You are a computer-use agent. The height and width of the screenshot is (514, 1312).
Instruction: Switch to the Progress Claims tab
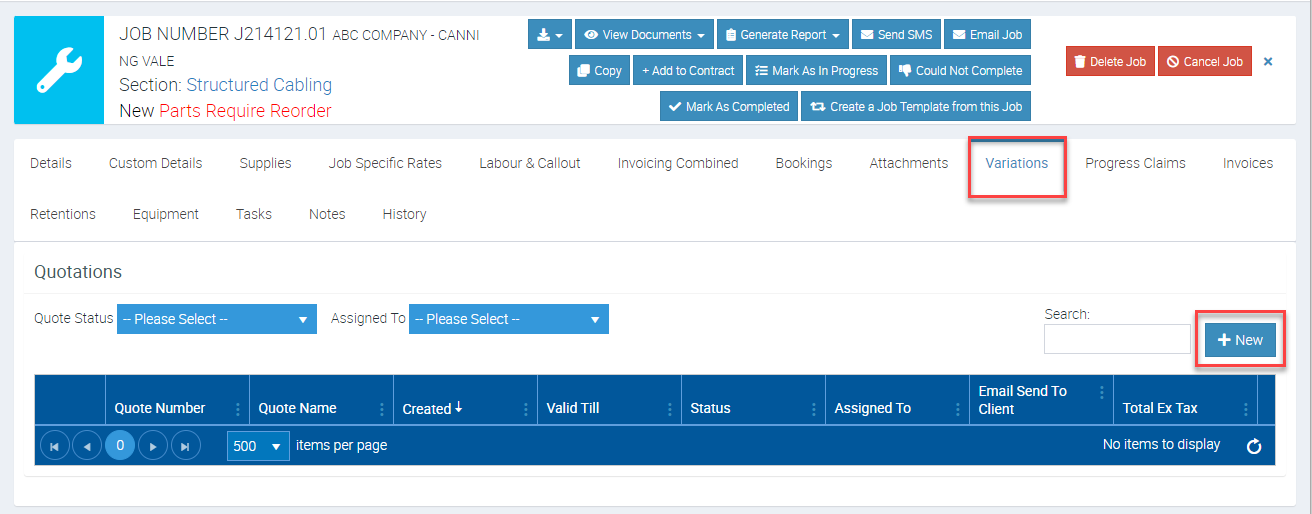pos(1135,163)
